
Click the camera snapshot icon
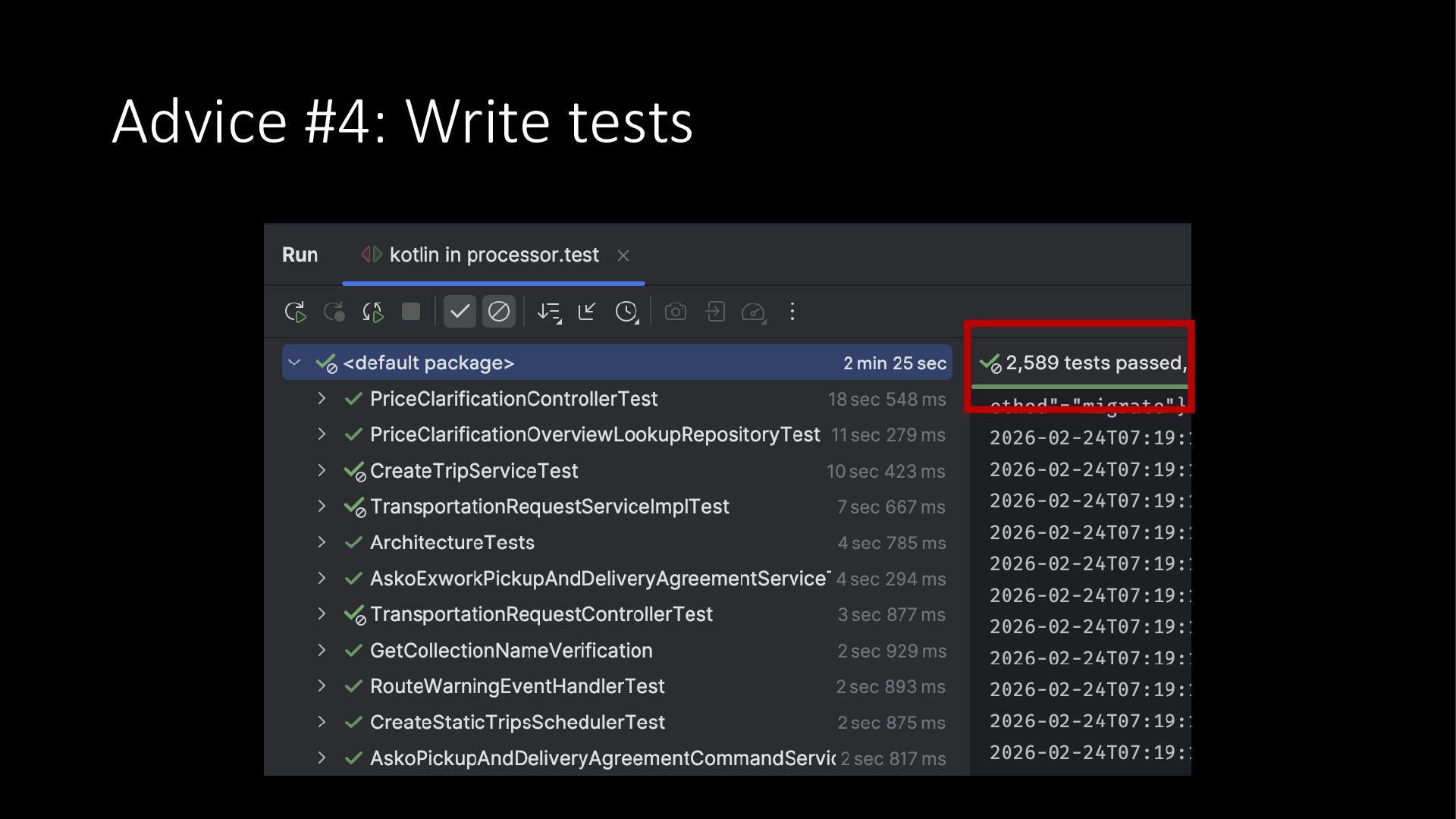click(675, 312)
